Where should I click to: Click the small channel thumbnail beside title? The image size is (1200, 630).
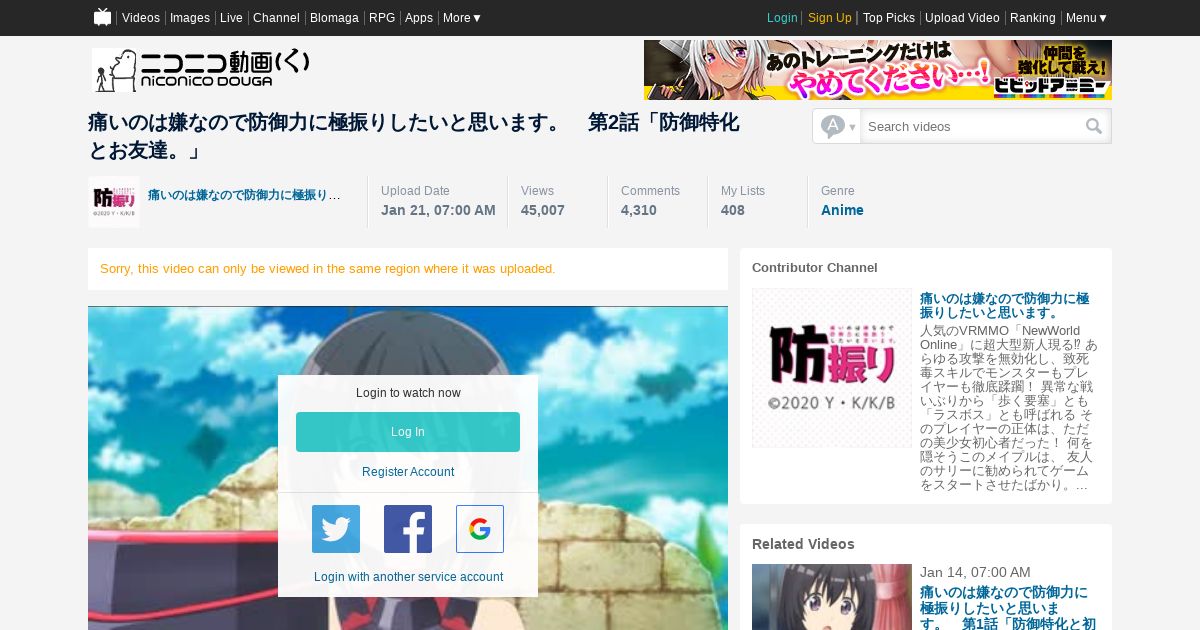(x=114, y=202)
